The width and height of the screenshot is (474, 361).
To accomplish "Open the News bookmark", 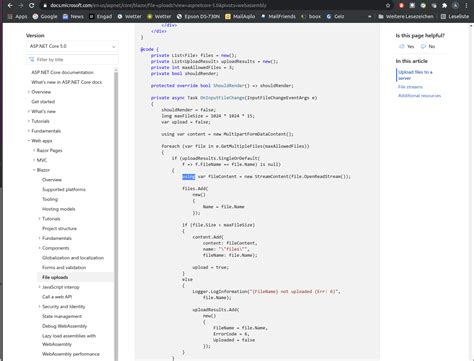I will point(73,16).
